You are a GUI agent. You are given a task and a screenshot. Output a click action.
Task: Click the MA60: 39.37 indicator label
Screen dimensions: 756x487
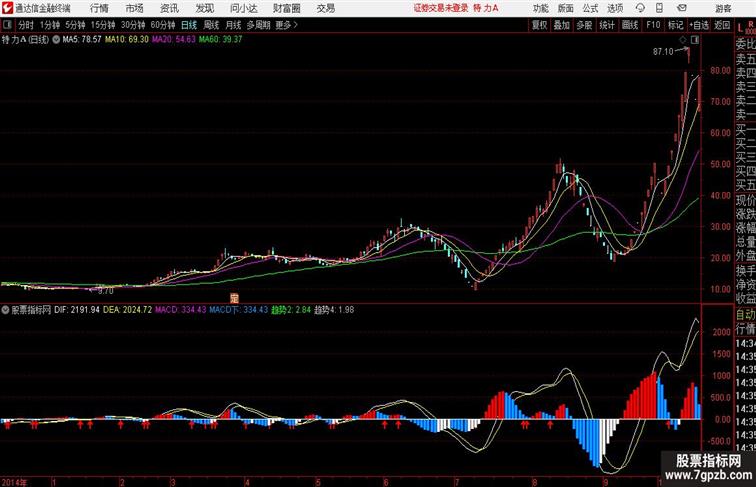pyautogui.click(x=220, y=40)
